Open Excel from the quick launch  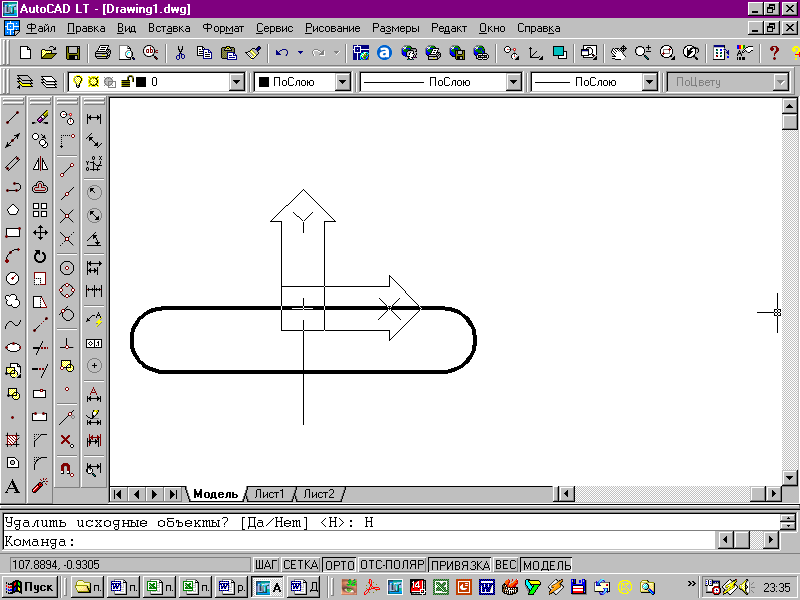tap(441, 587)
